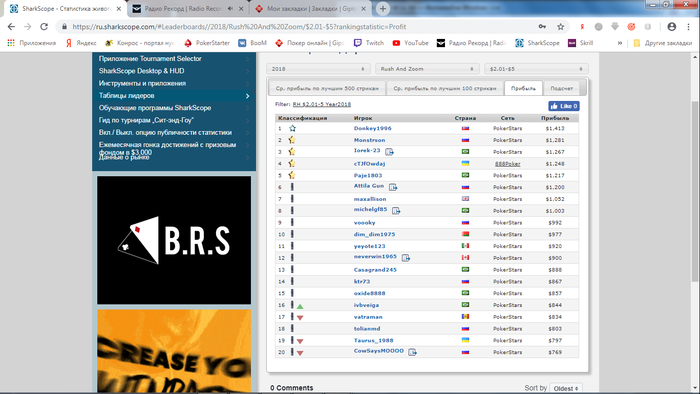Open the Twitch bookmark
This screenshot has width=700, height=394.
click(369, 43)
